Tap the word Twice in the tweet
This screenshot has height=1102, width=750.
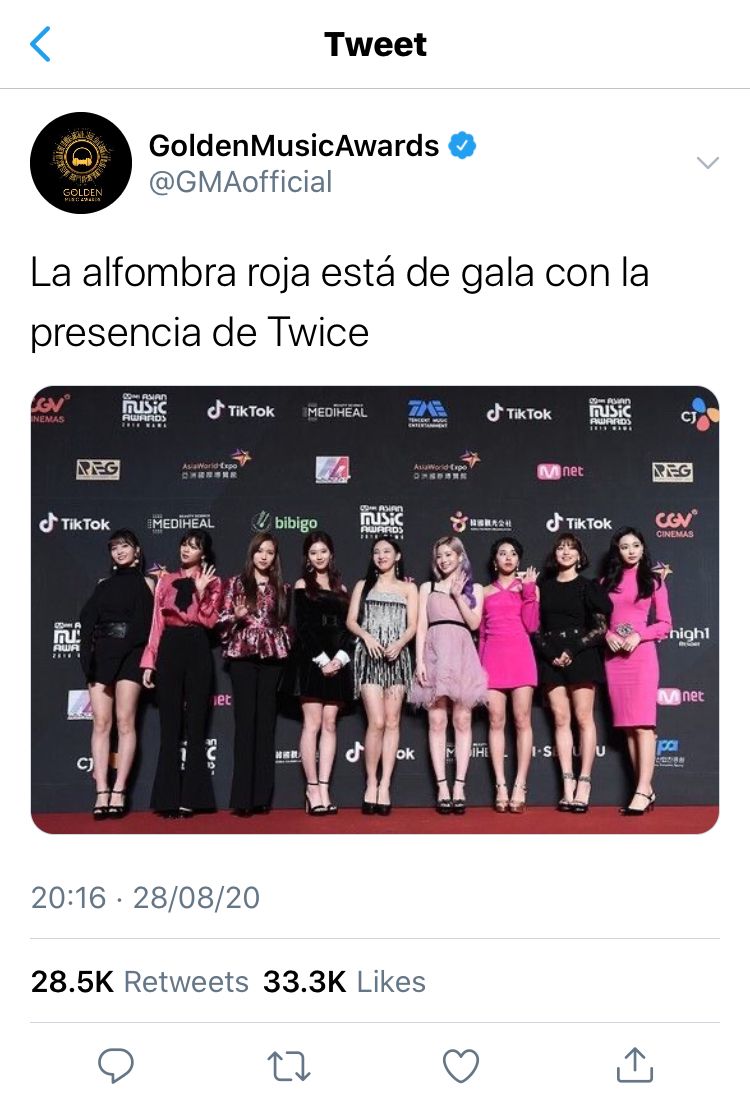(x=318, y=332)
